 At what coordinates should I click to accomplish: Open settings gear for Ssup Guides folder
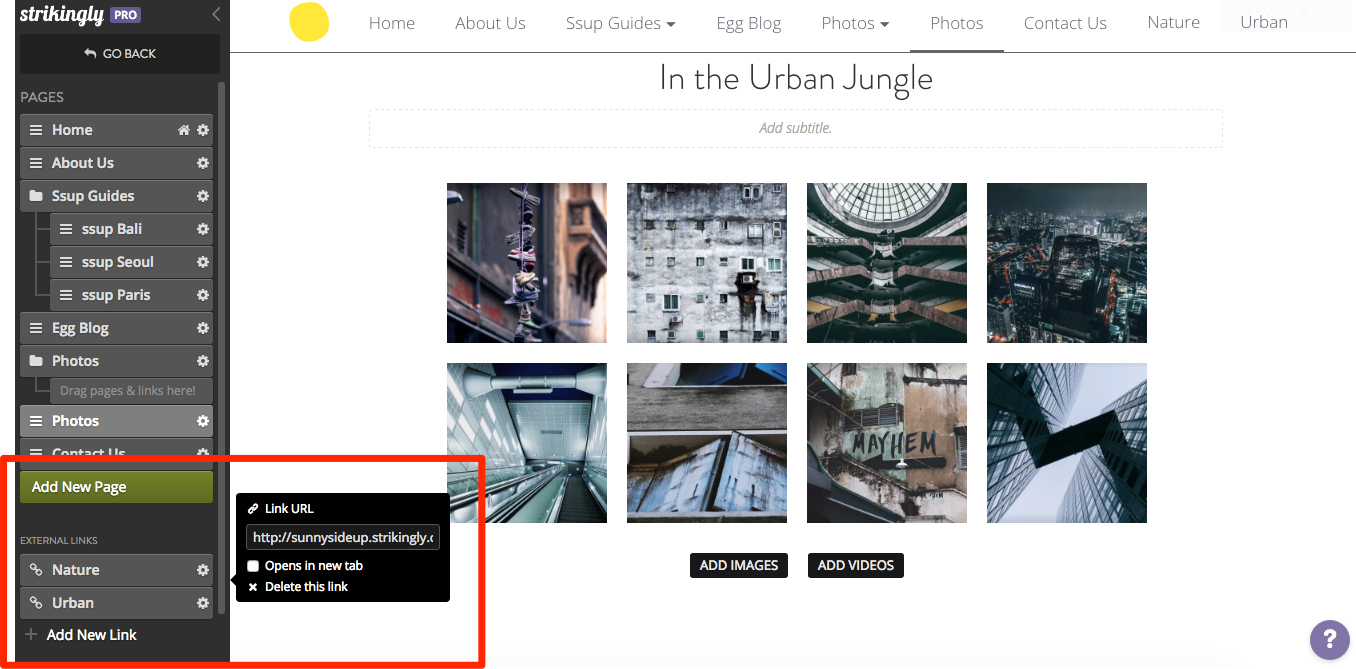click(203, 196)
